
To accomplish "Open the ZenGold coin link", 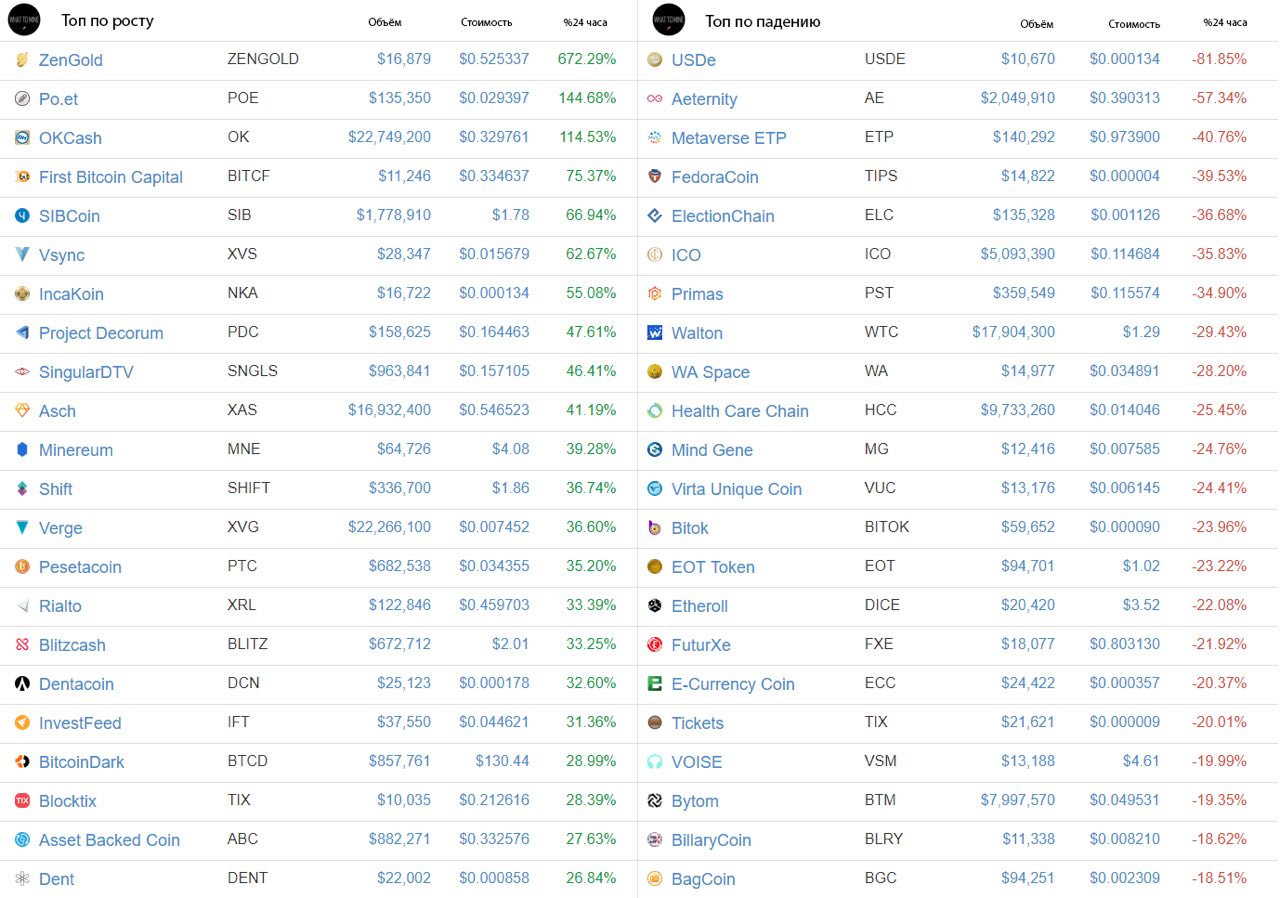I will click(x=71, y=60).
